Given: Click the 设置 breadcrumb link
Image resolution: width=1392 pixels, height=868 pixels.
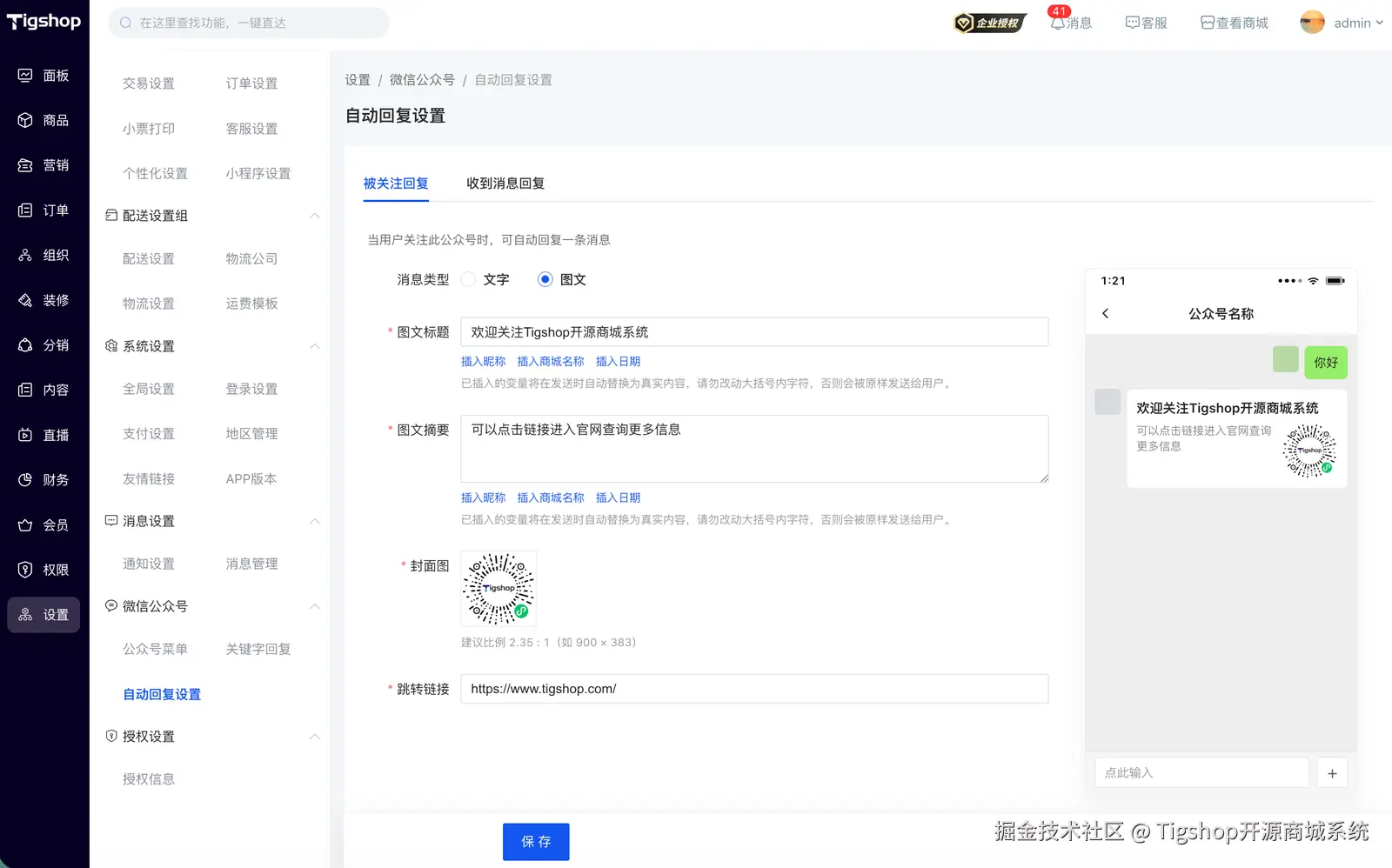Looking at the screenshot, I should [x=358, y=80].
